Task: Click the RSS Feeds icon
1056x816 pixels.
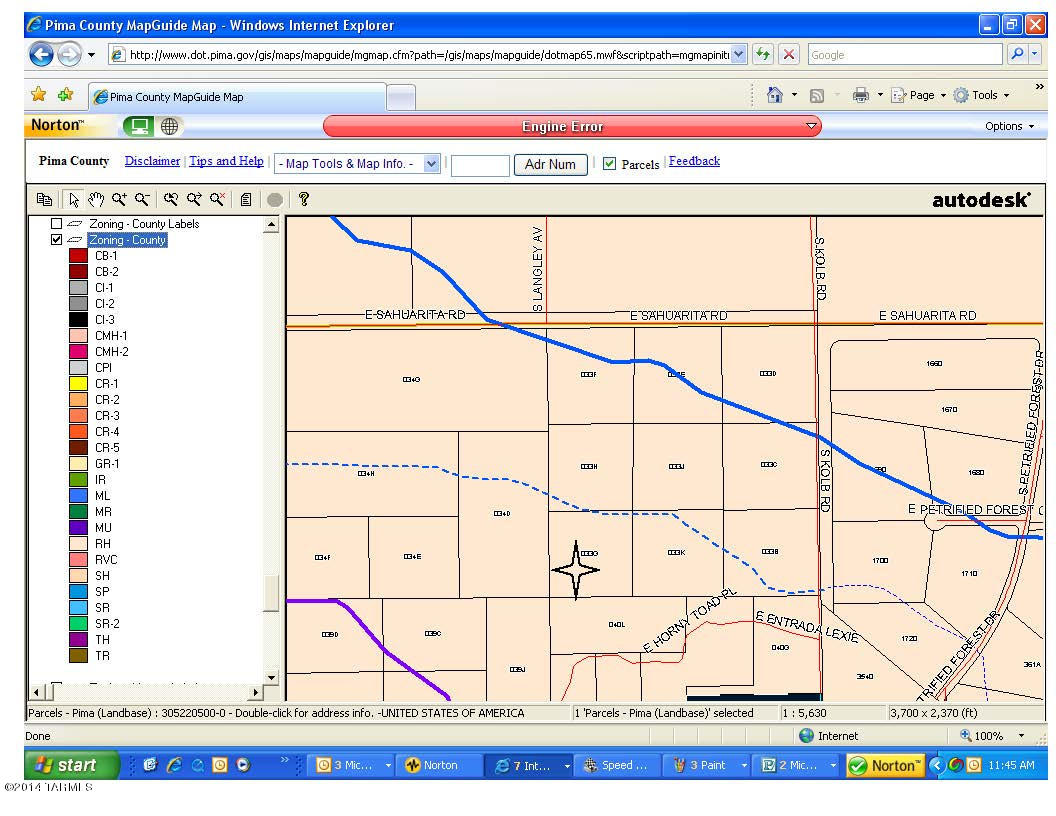Action: [x=817, y=96]
